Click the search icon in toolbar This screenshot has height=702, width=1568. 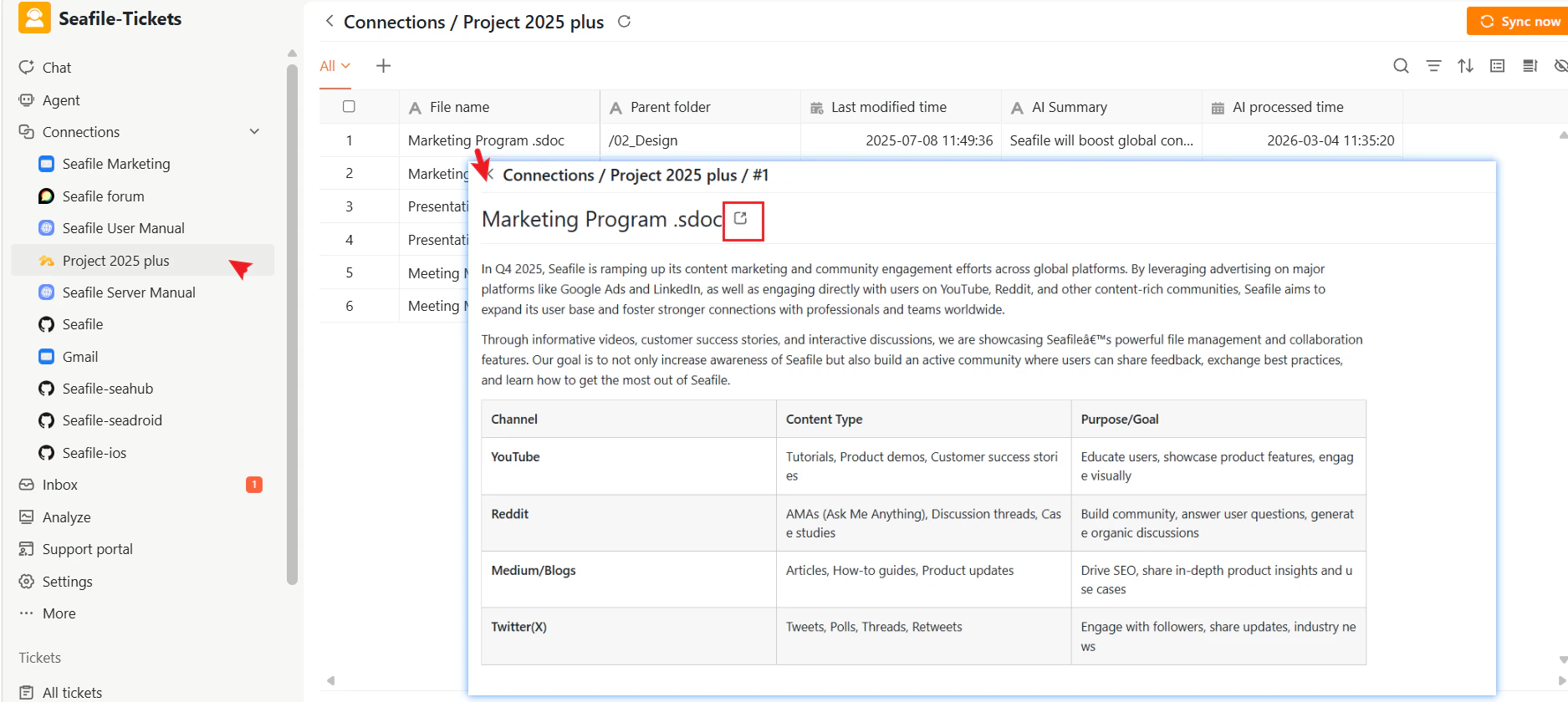pos(1401,66)
